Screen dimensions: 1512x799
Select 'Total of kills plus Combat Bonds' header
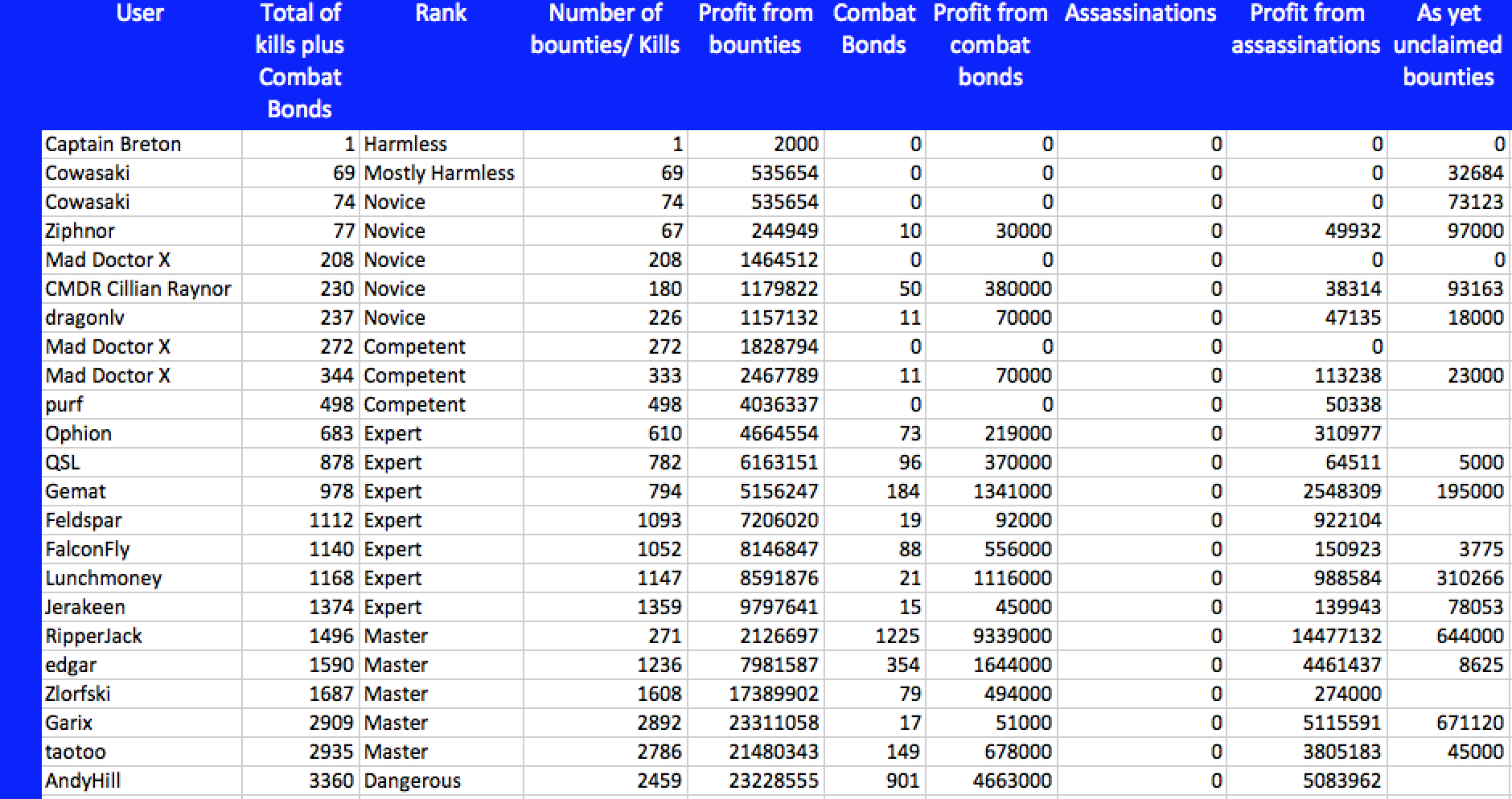click(300, 61)
